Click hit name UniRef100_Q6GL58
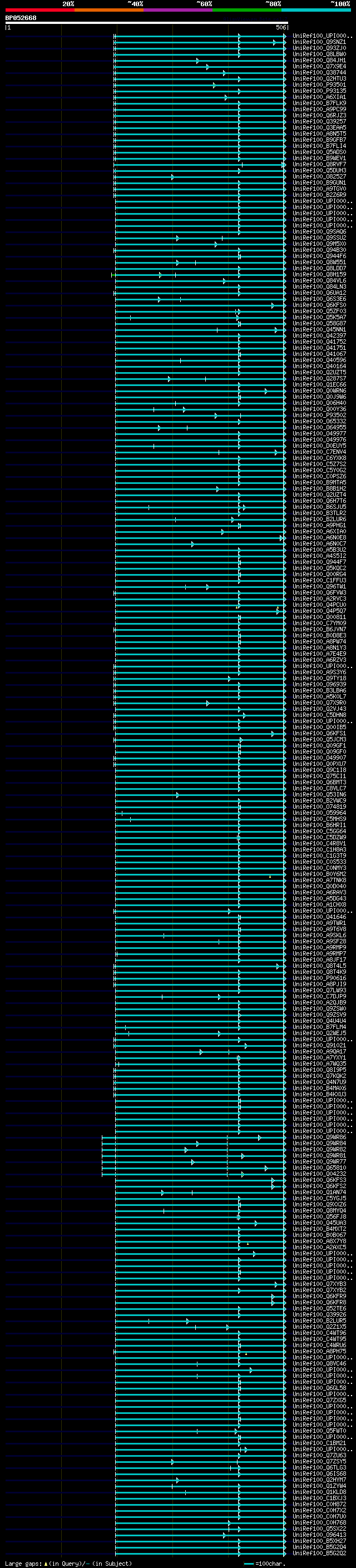The image size is (356, 1568). [319, 1388]
